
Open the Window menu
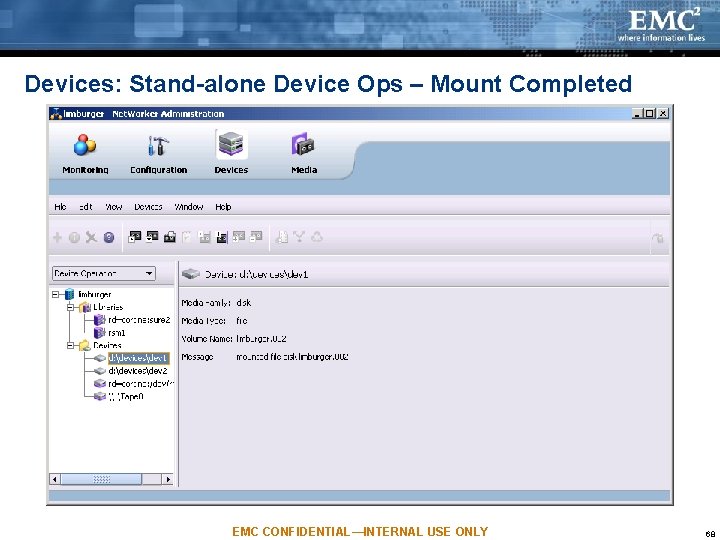coord(189,207)
